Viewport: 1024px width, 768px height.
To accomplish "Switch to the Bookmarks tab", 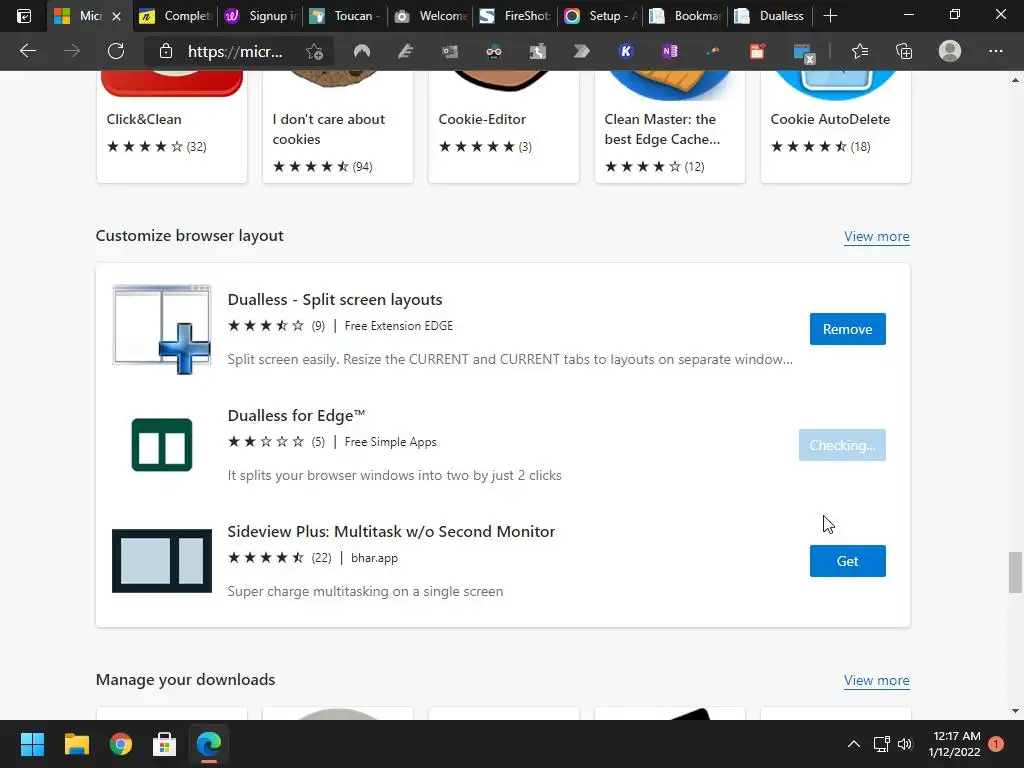I will point(684,16).
